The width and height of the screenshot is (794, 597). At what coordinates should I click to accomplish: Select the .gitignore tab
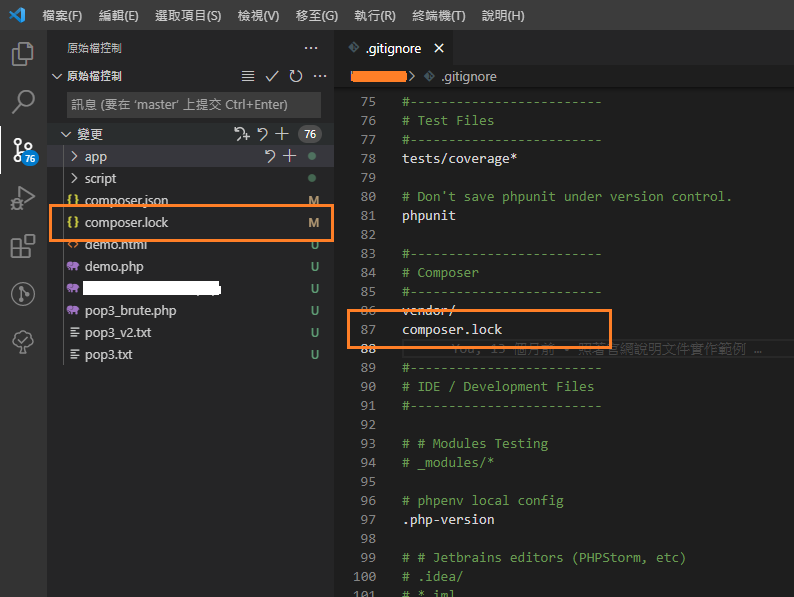tap(393, 48)
